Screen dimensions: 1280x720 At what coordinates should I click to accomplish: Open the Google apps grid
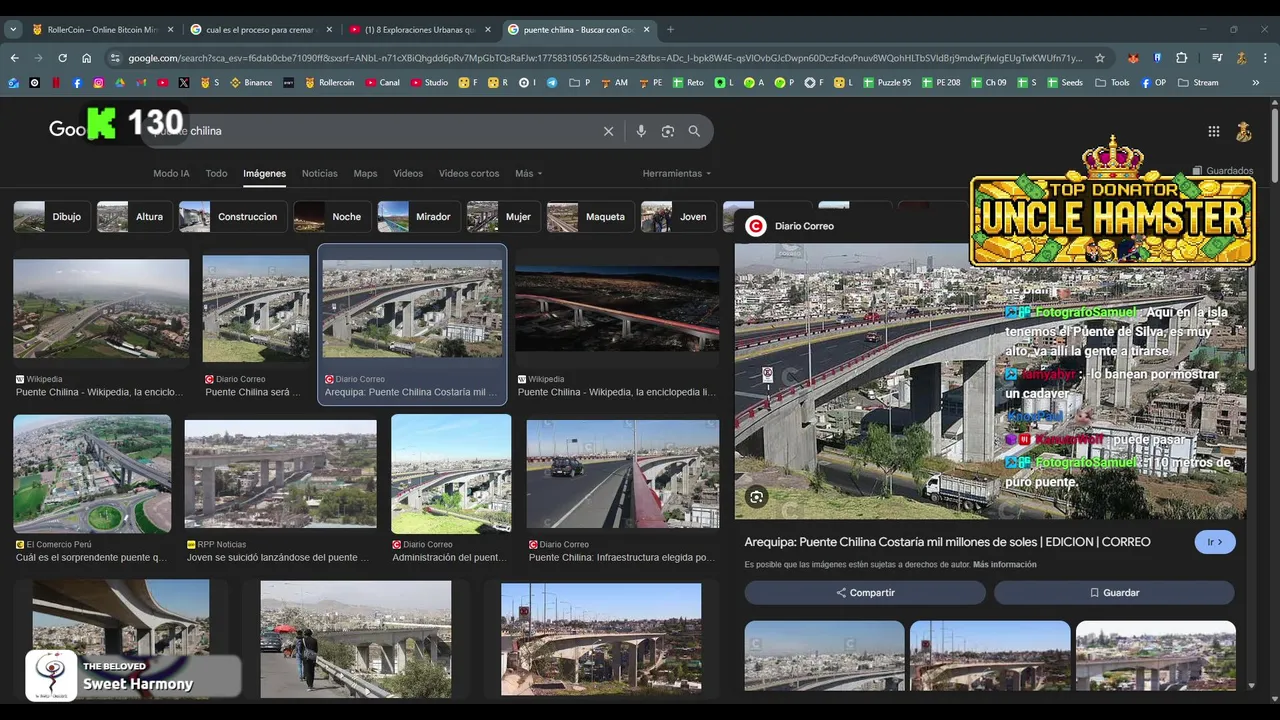coord(1213,131)
